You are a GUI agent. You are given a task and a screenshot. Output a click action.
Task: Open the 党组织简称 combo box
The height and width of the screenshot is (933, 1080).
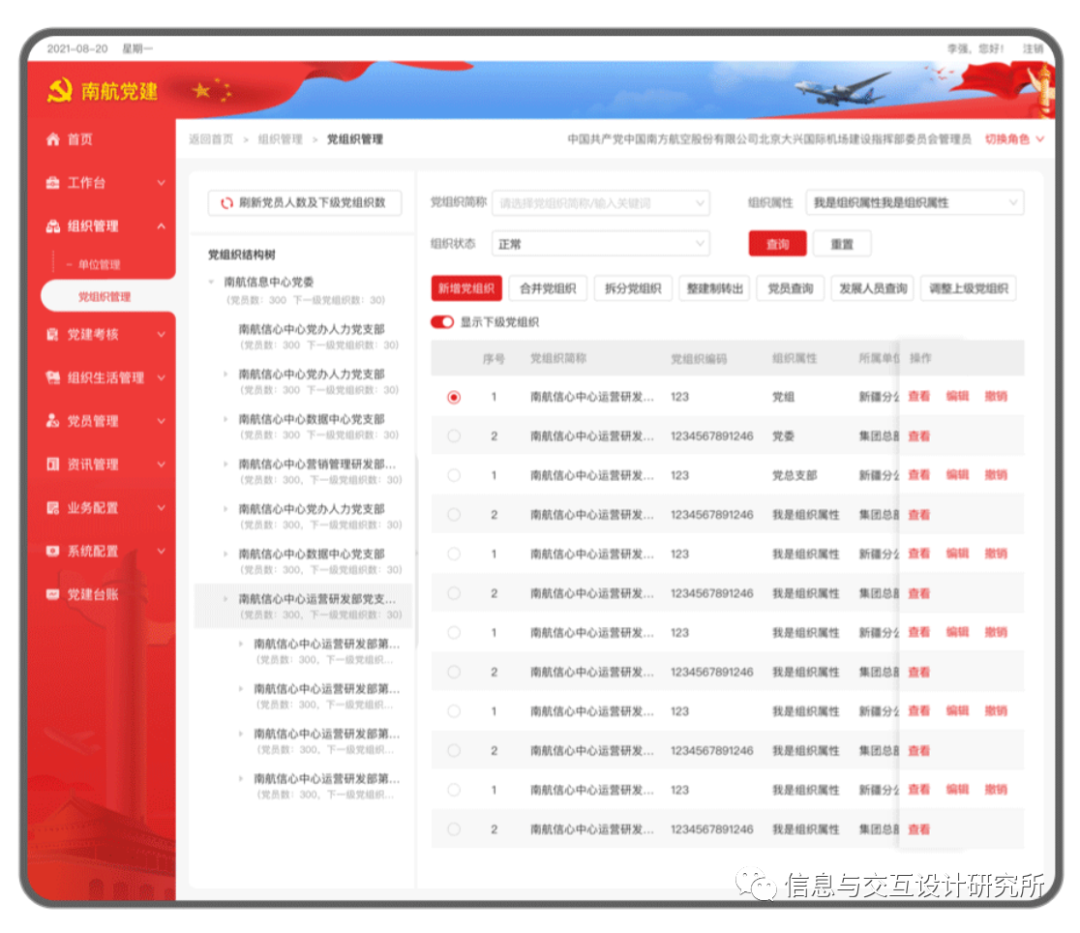[601, 203]
